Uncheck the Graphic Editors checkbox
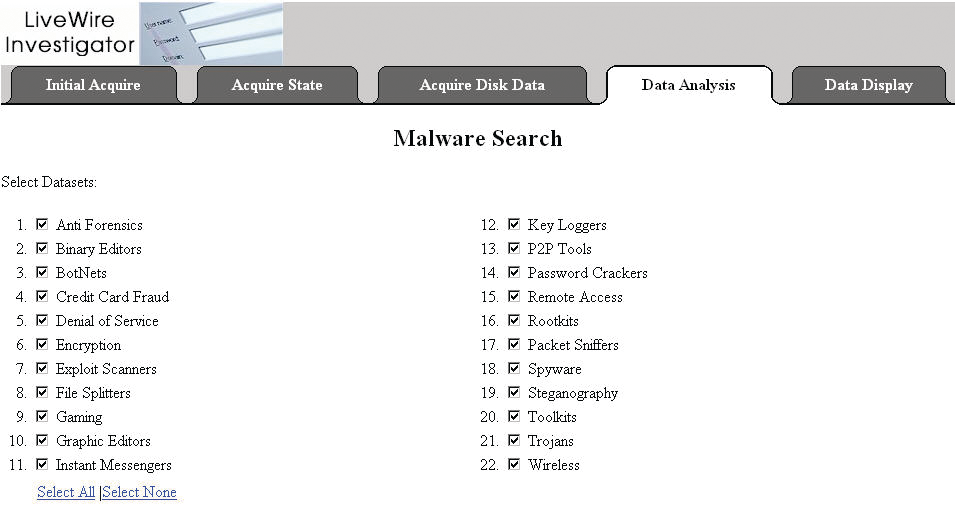955x521 pixels. point(42,440)
